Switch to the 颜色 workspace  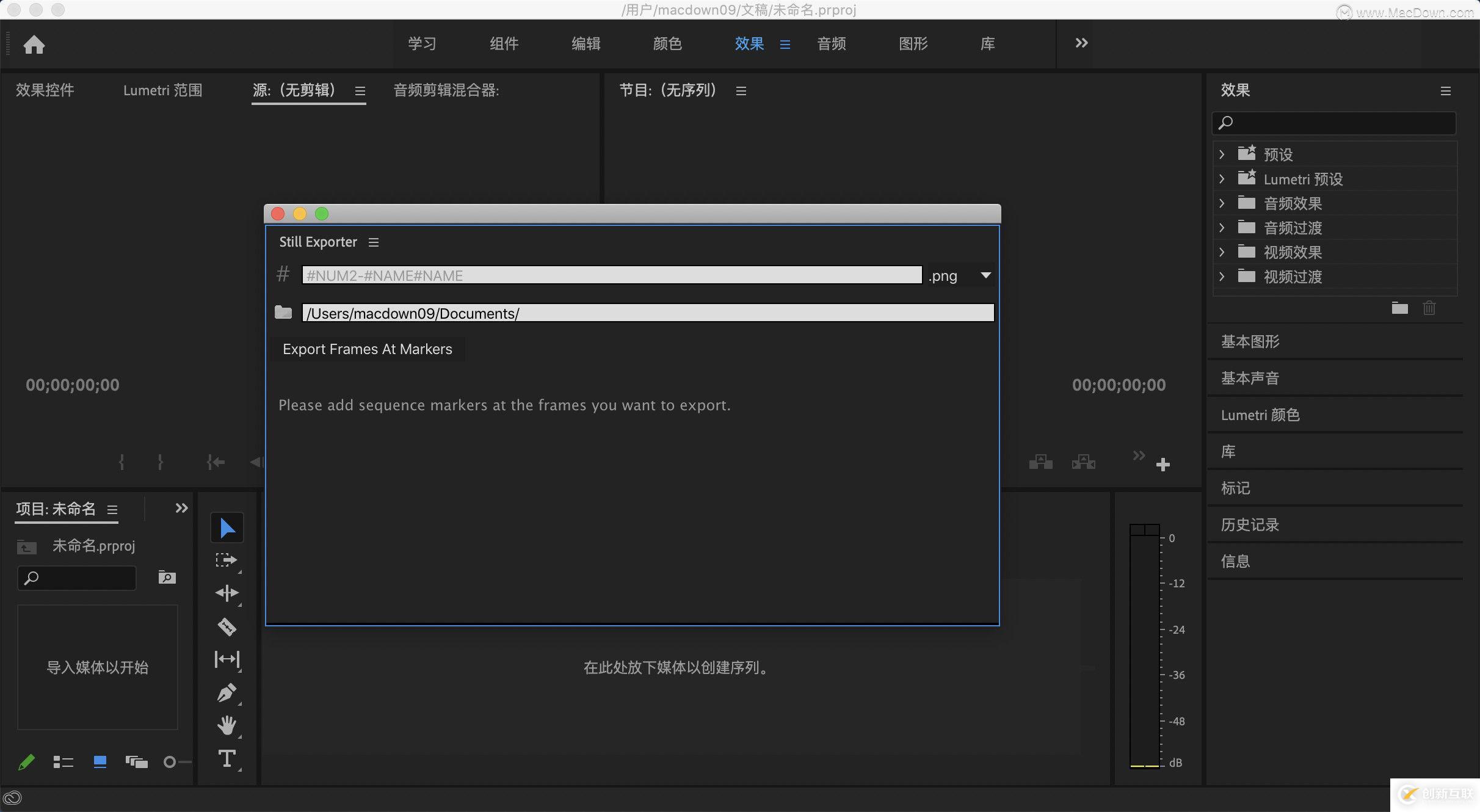pyautogui.click(x=668, y=44)
